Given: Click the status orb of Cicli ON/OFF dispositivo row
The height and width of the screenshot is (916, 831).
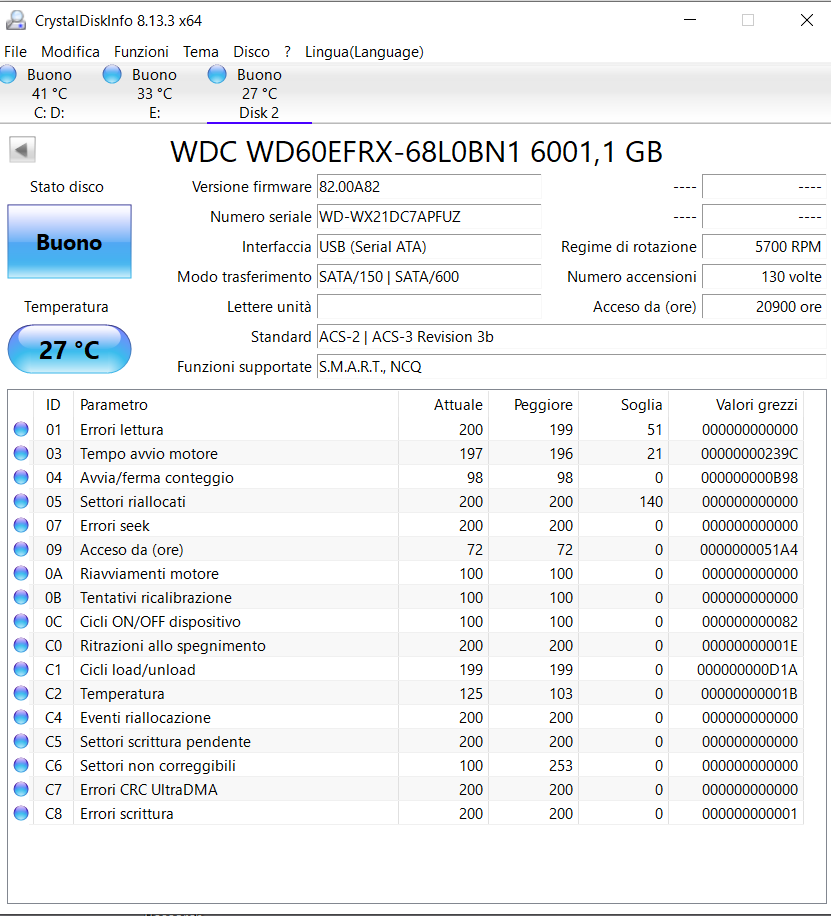Looking at the screenshot, I should point(21,621).
